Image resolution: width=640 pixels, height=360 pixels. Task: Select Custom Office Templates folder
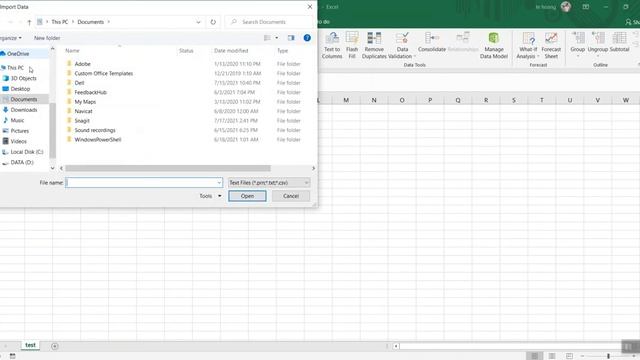pos(104,73)
